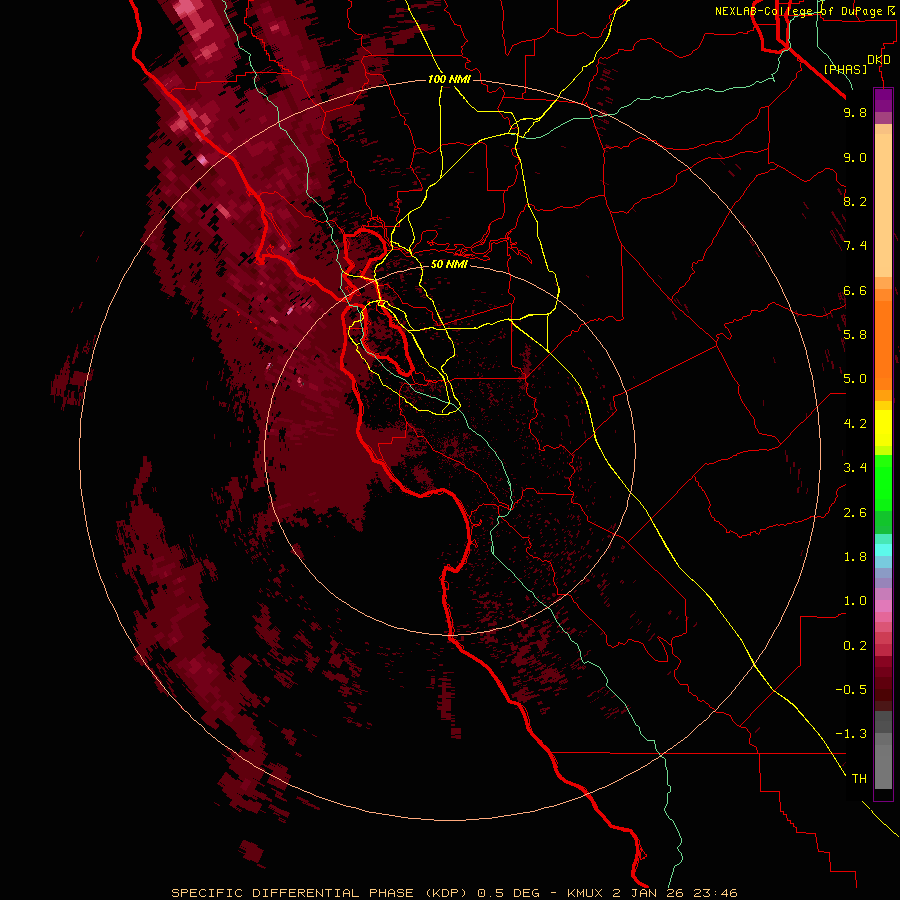Click the 1.0 scale value
Viewport: 900px width, 900px height.
click(x=855, y=601)
